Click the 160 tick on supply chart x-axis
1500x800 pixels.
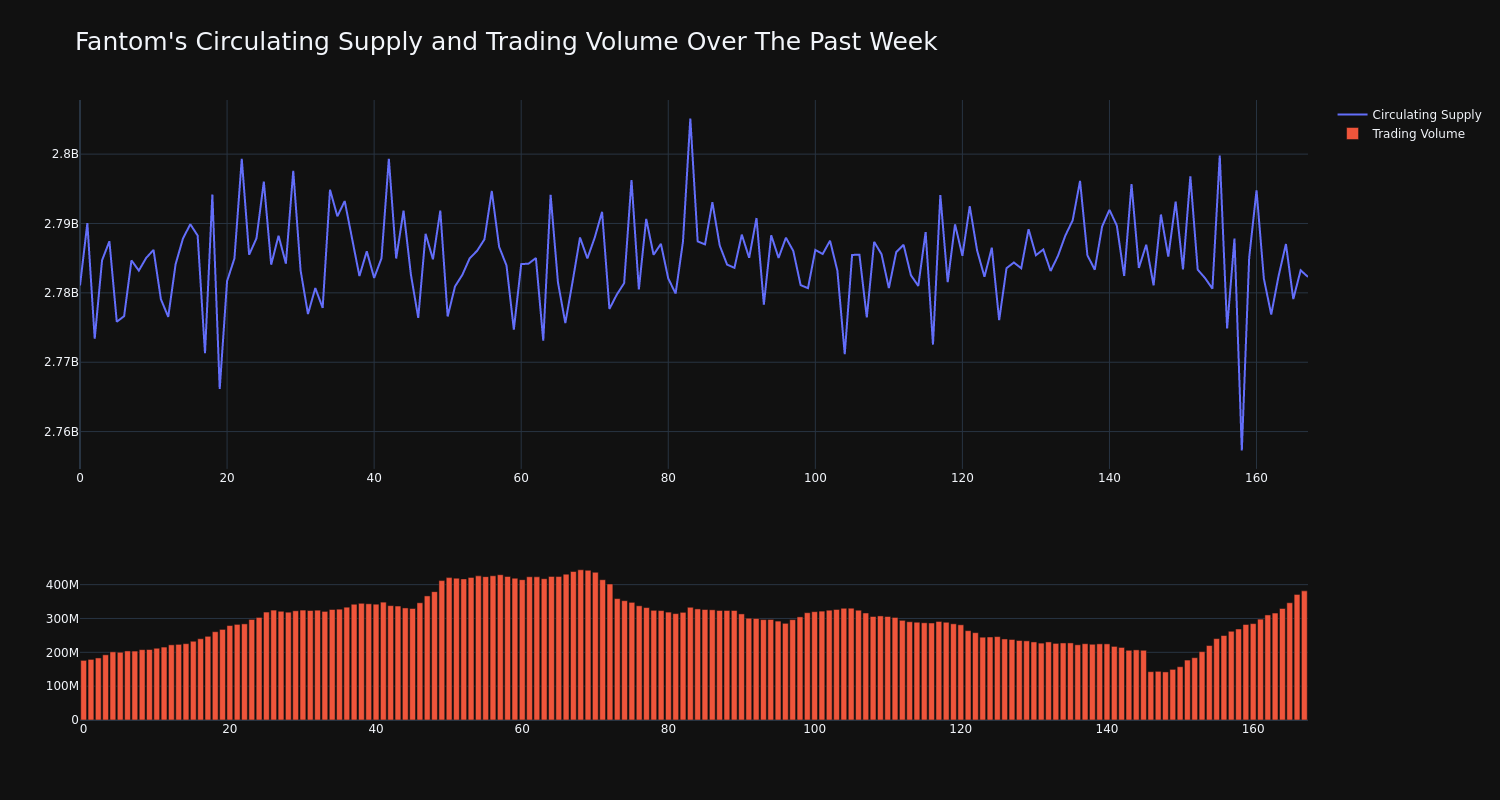(x=1256, y=478)
